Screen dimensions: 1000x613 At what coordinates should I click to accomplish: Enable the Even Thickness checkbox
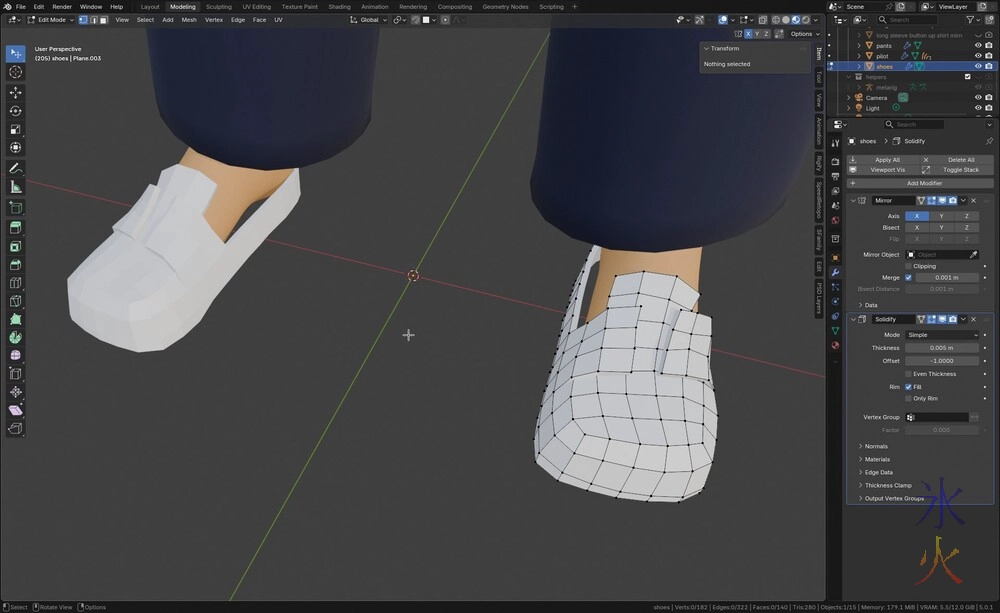(908, 374)
